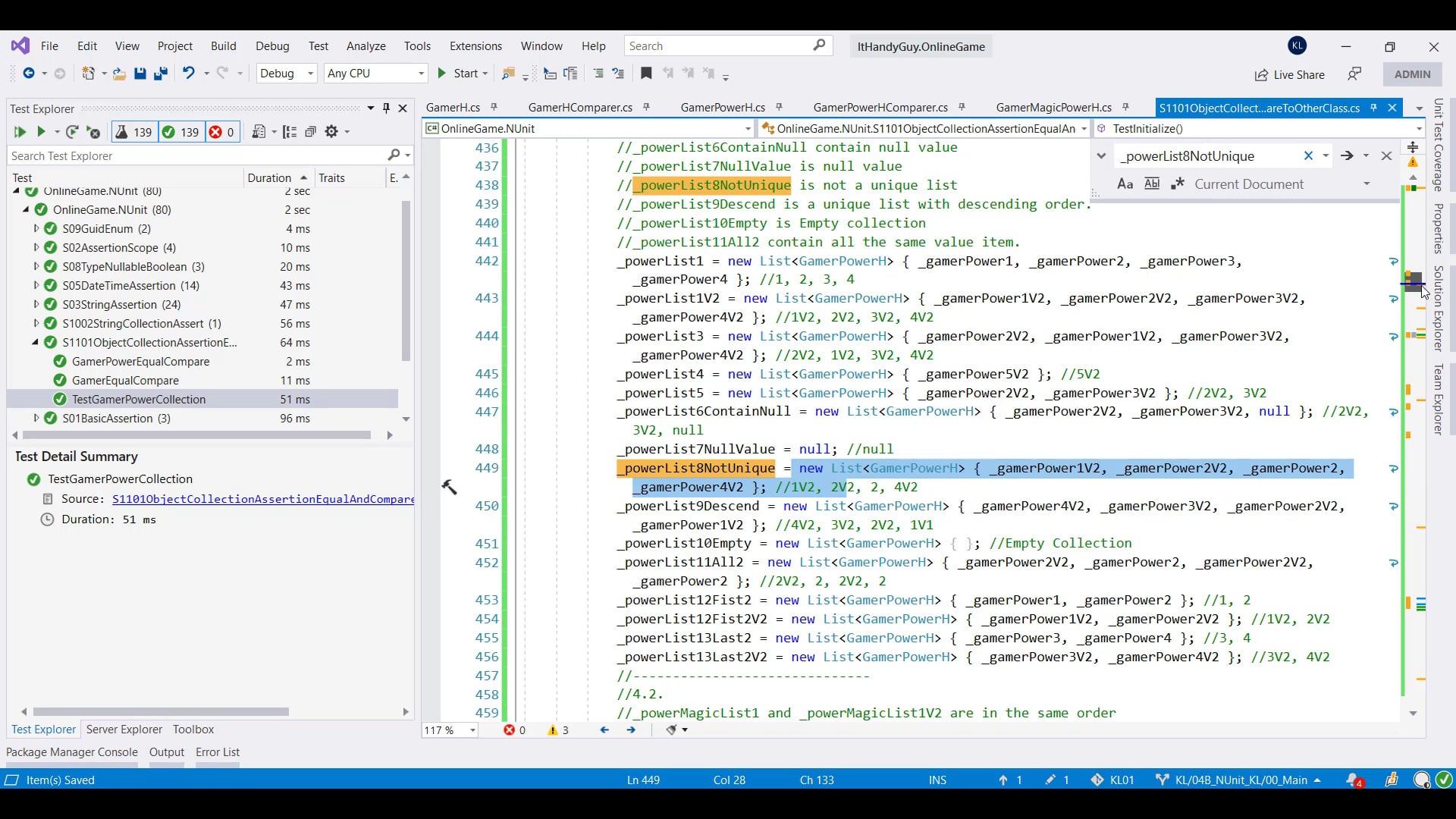Switch to the GamerPowerH.cs tab
Viewport: 1456px width, 819px height.
[x=722, y=108]
